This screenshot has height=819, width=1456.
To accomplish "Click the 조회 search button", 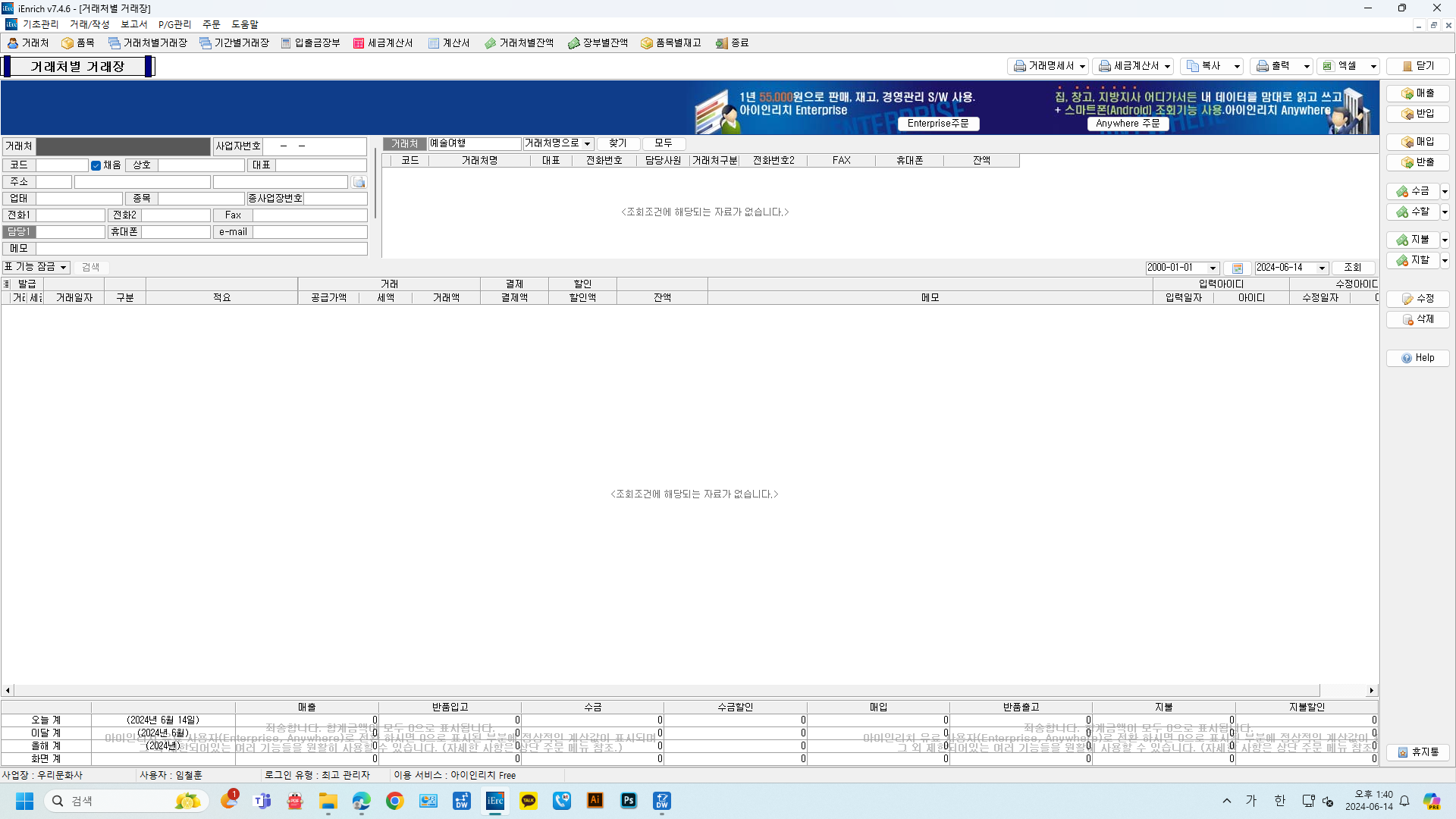I will click(1353, 268).
